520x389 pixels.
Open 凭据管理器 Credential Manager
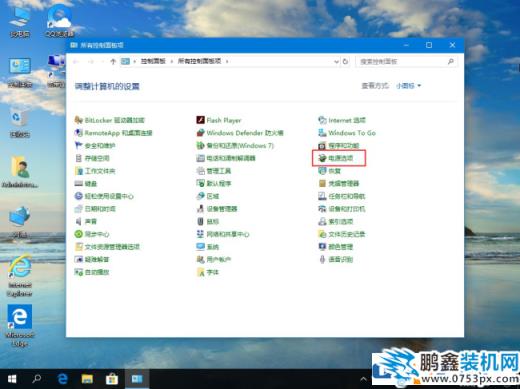[x=339, y=184]
